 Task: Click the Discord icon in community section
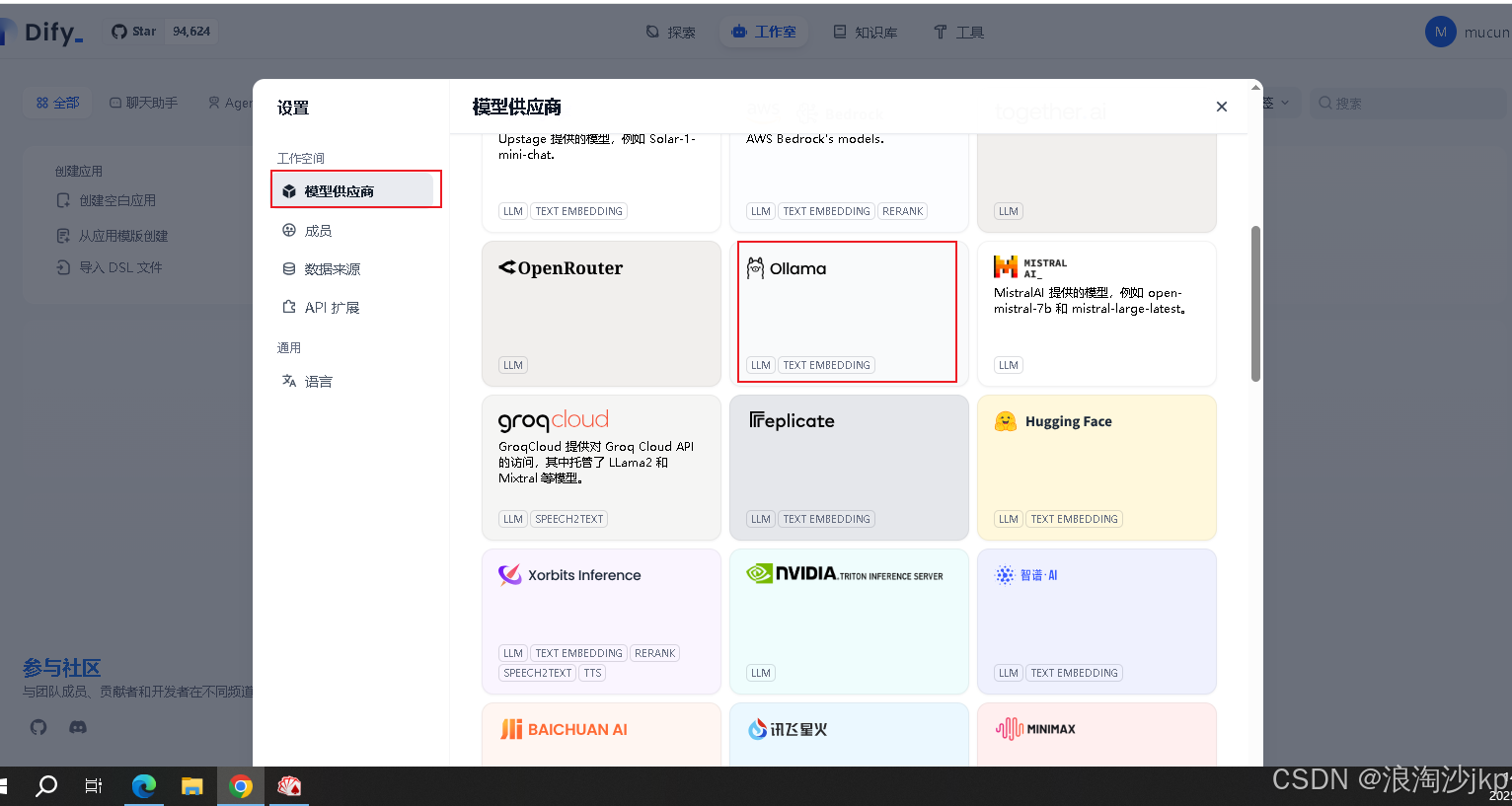[78, 727]
